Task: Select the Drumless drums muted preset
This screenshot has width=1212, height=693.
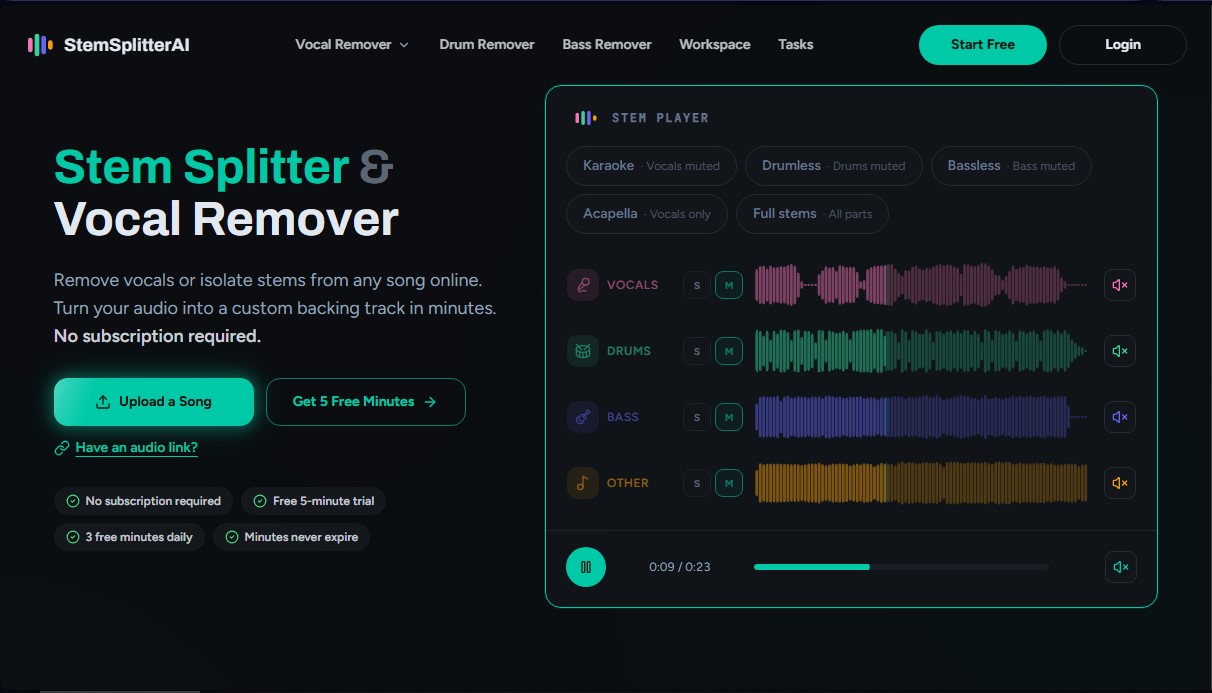Action: [834, 166]
